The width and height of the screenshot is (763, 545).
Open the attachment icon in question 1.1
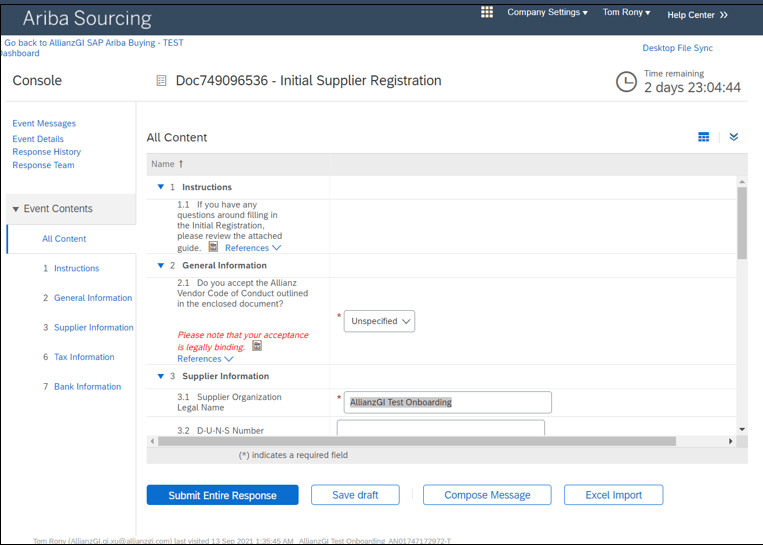click(213, 247)
